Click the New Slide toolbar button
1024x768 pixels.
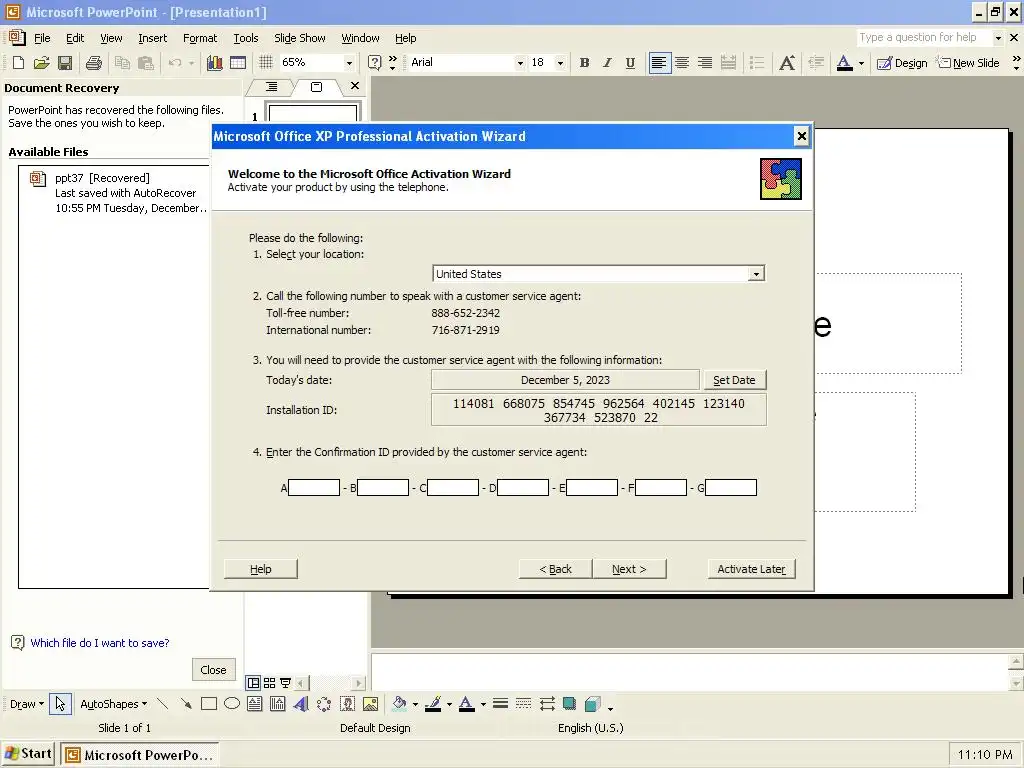[968, 63]
